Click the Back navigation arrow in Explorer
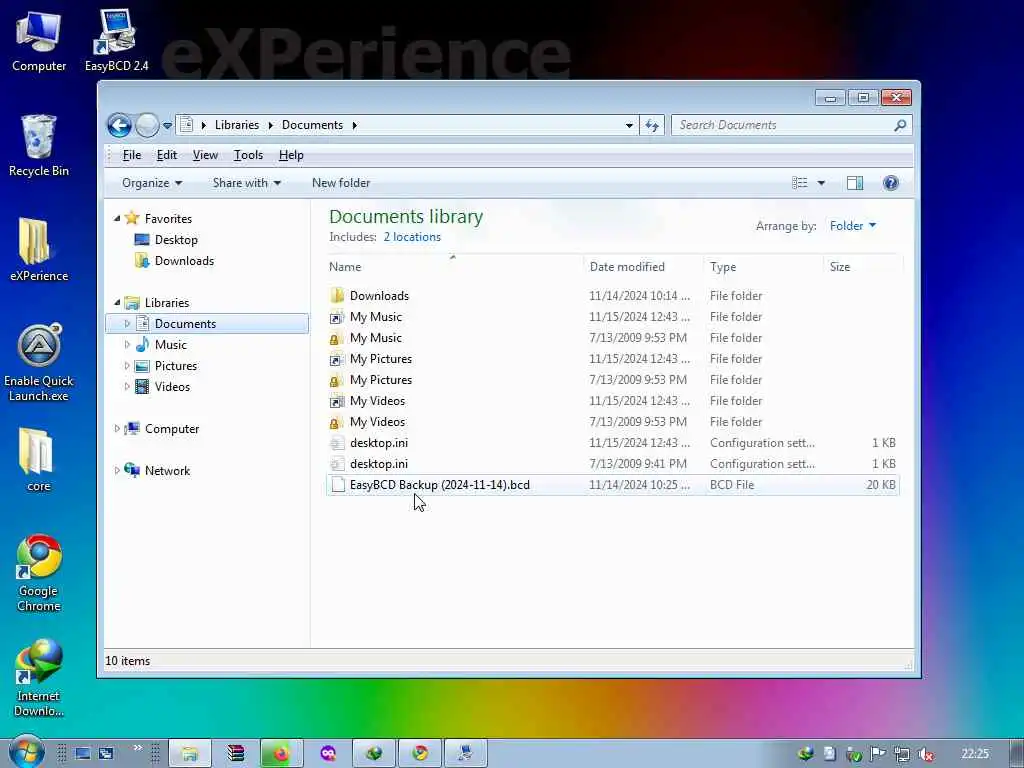The image size is (1024, 768). tap(120, 125)
